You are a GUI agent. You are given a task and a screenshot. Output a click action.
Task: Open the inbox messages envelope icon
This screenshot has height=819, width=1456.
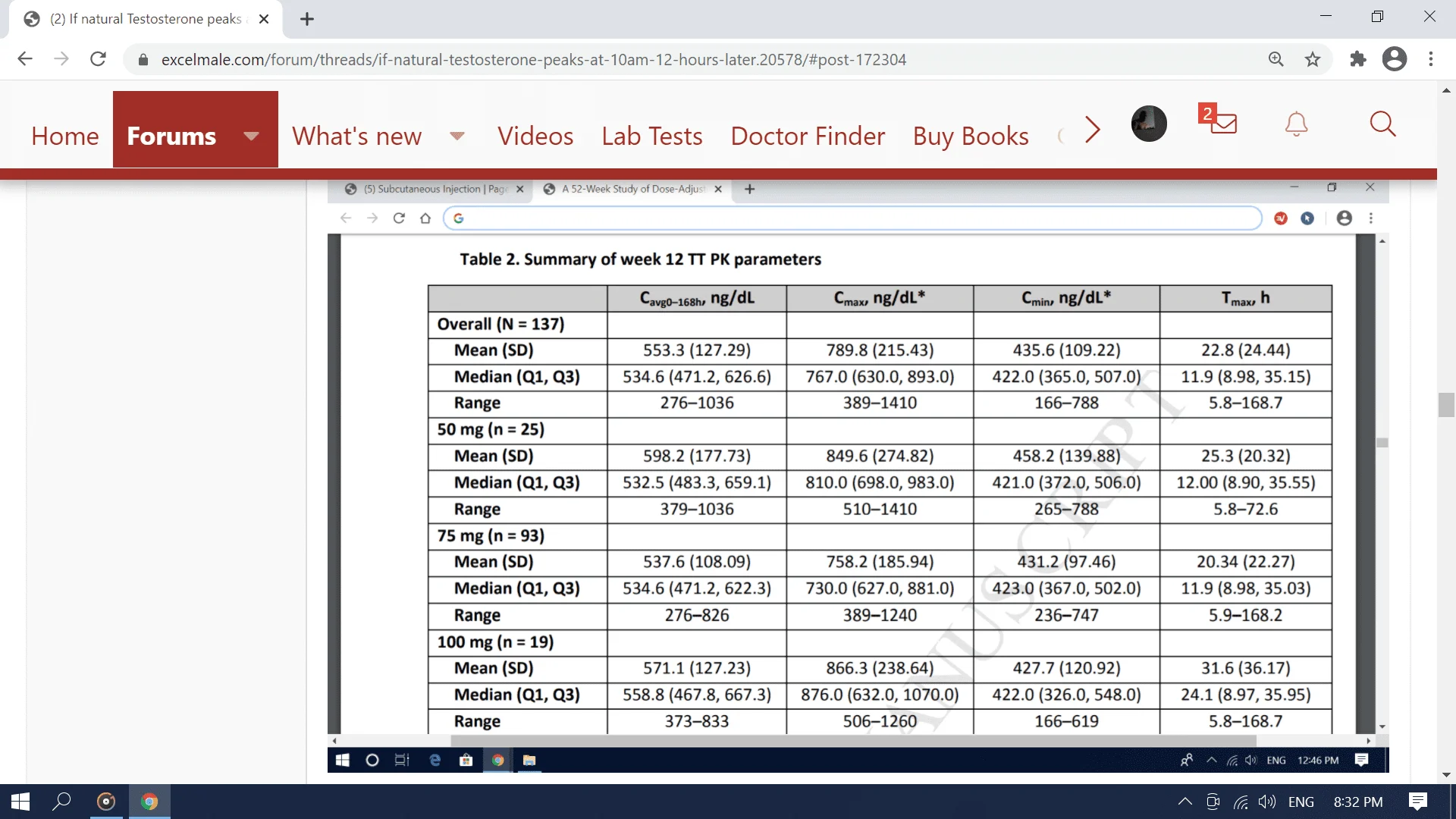(x=1222, y=123)
